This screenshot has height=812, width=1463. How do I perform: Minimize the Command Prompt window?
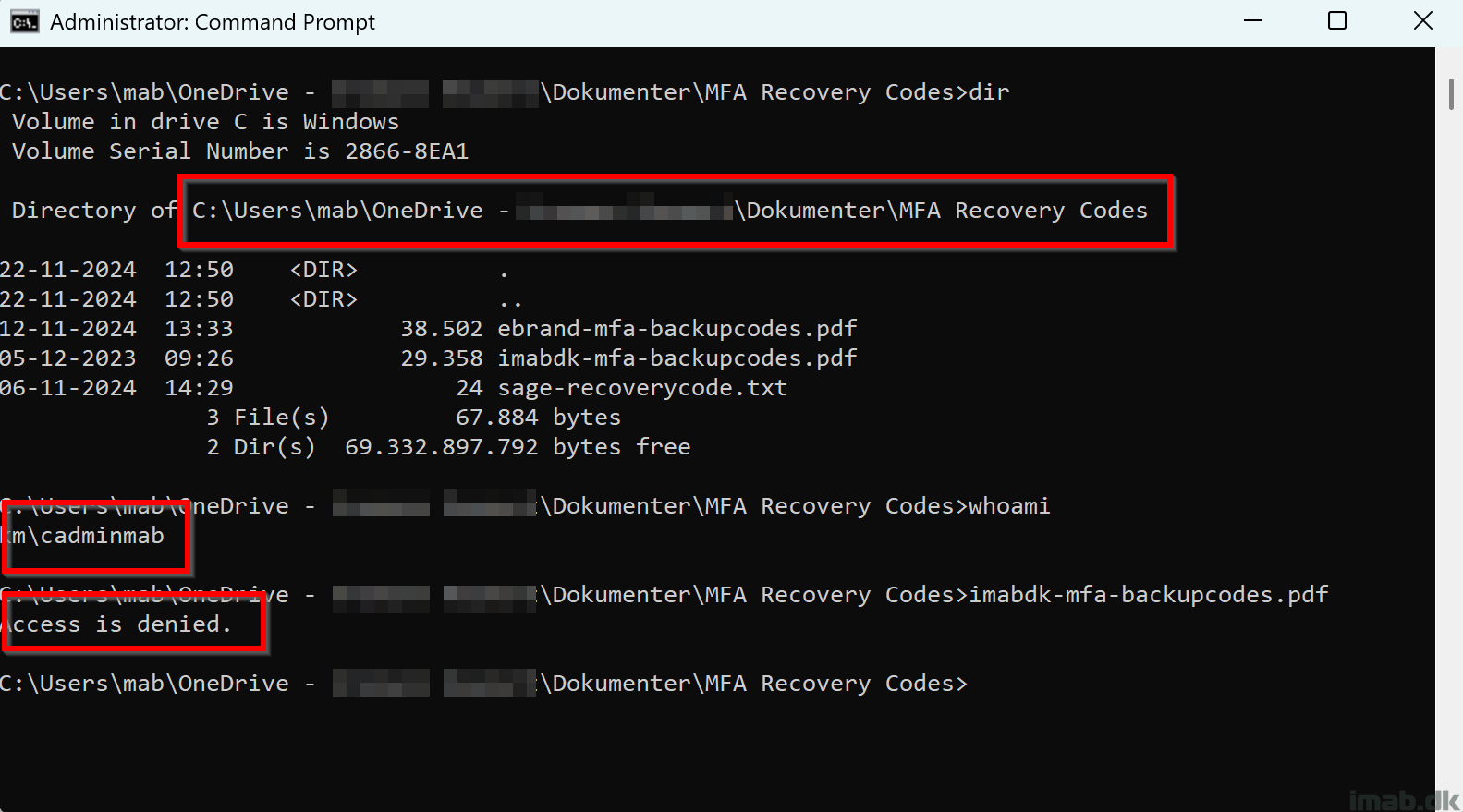pos(1253,21)
